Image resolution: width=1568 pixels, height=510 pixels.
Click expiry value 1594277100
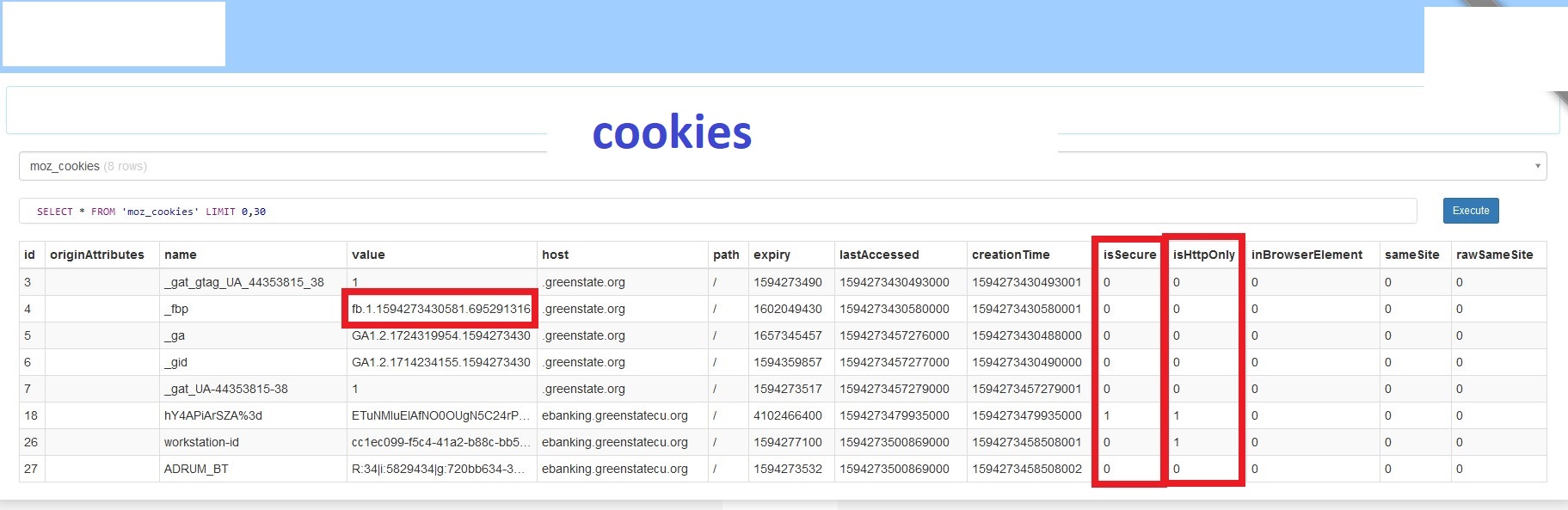pyautogui.click(x=788, y=442)
